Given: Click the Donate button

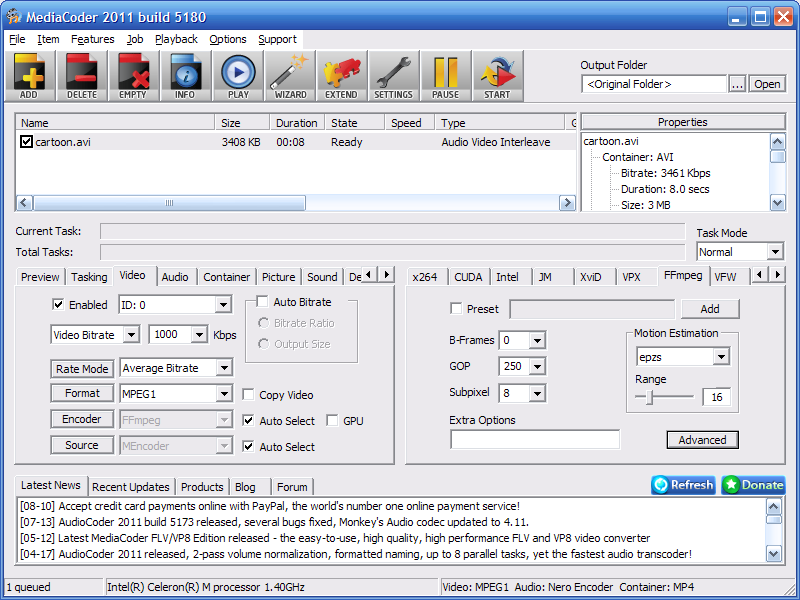Looking at the screenshot, I should [x=753, y=485].
